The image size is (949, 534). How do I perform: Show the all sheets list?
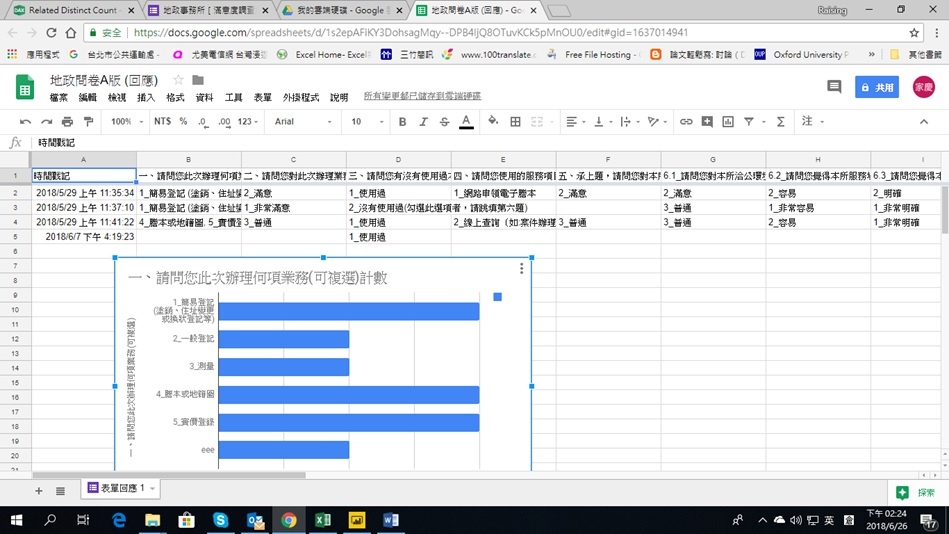point(61,491)
